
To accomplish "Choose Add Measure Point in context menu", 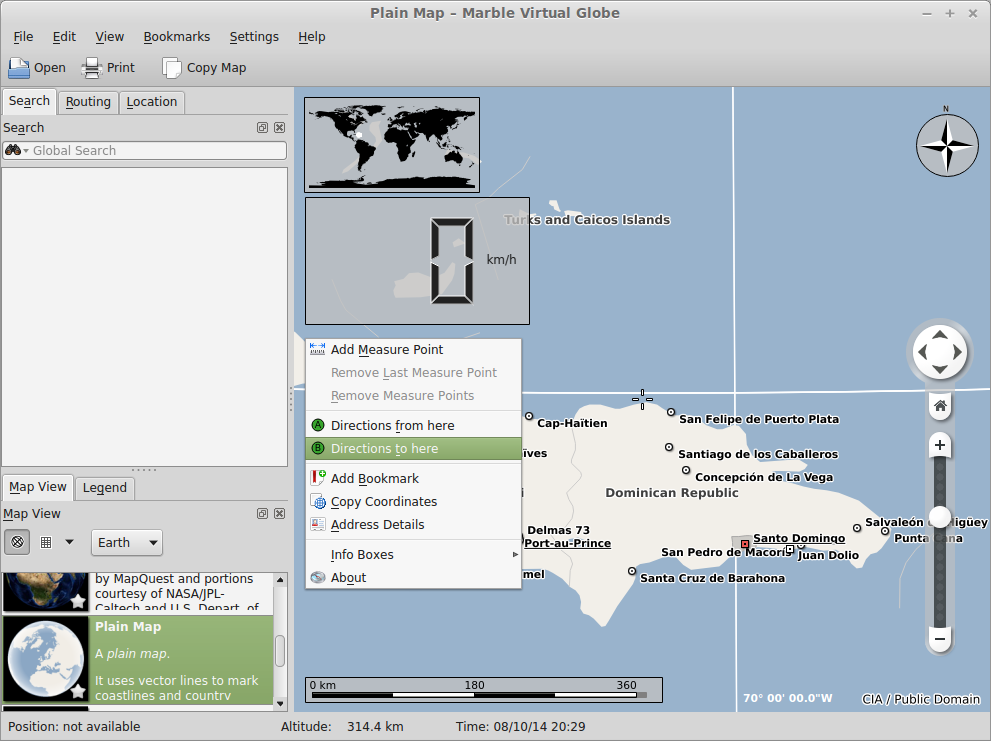I will [x=413, y=350].
